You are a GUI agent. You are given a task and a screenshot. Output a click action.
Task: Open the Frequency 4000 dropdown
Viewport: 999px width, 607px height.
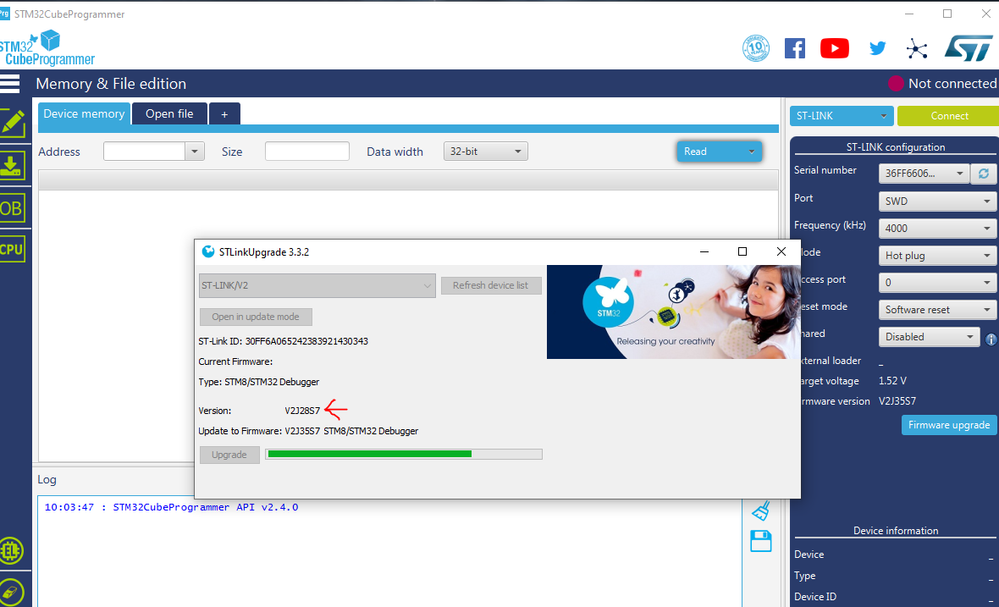click(x=937, y=228)
